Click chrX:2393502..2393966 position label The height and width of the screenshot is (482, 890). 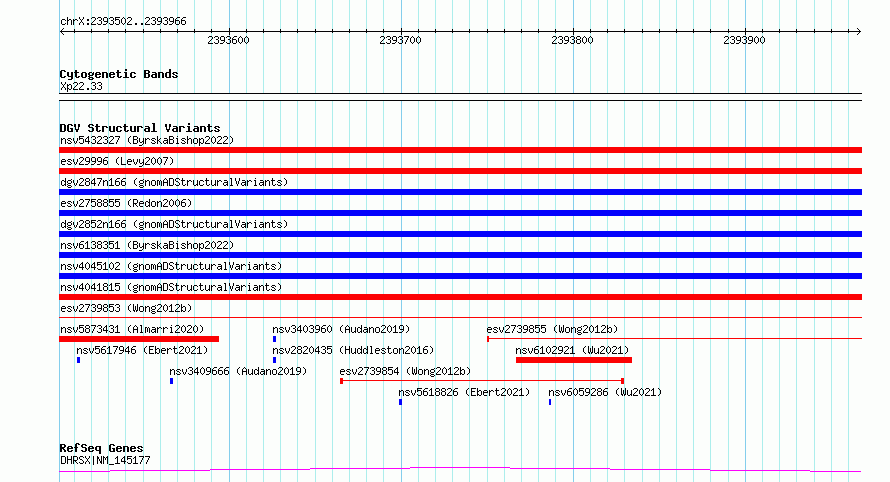[x=123, y=22]
